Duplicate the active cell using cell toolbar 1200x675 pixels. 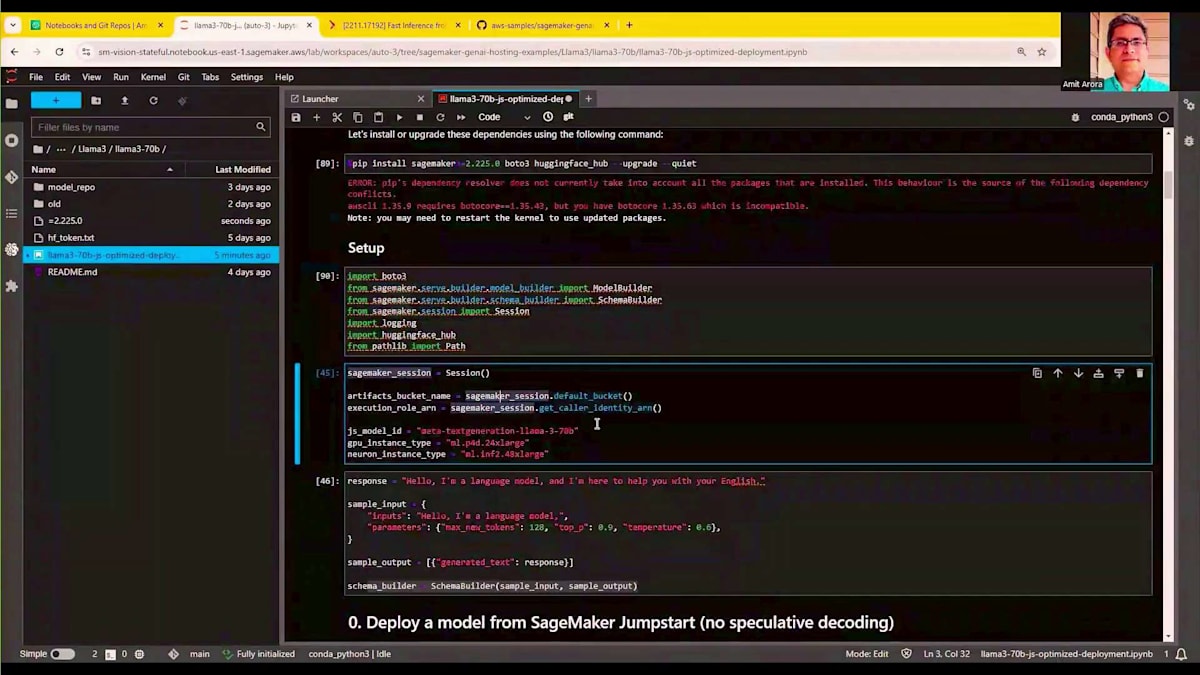coord(1037,373)
